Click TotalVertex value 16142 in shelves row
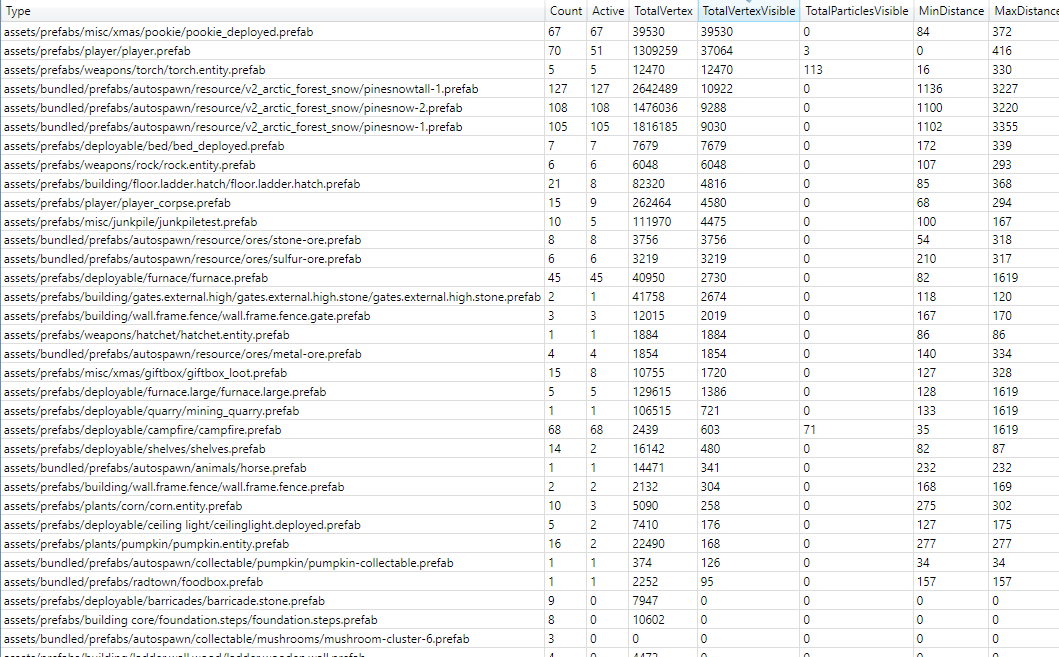Image resolution: width=1059 pixels, height=657 pixels. (x=648, y=448)
